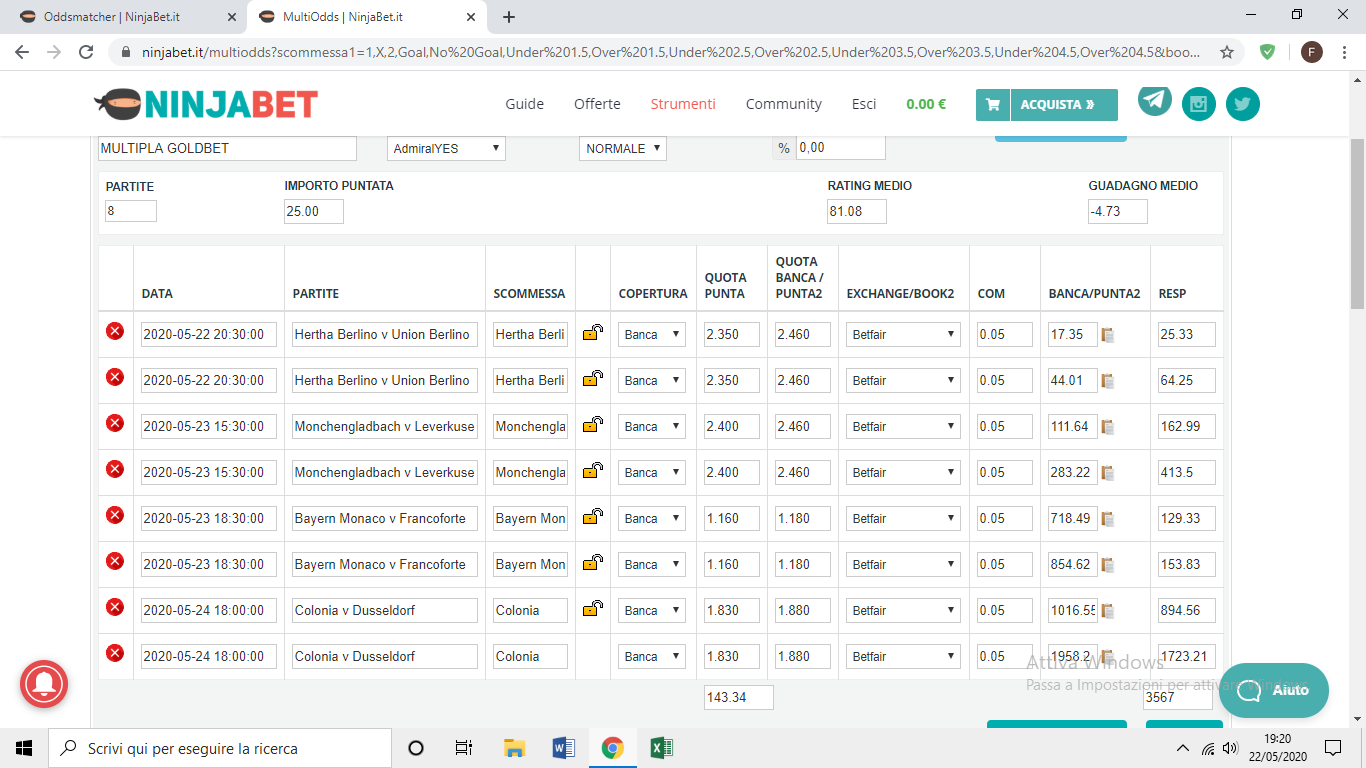Click the shopping cart next to ACQUISTA
The width and height of the screenshot is (1366, 768).
(992, 104)
